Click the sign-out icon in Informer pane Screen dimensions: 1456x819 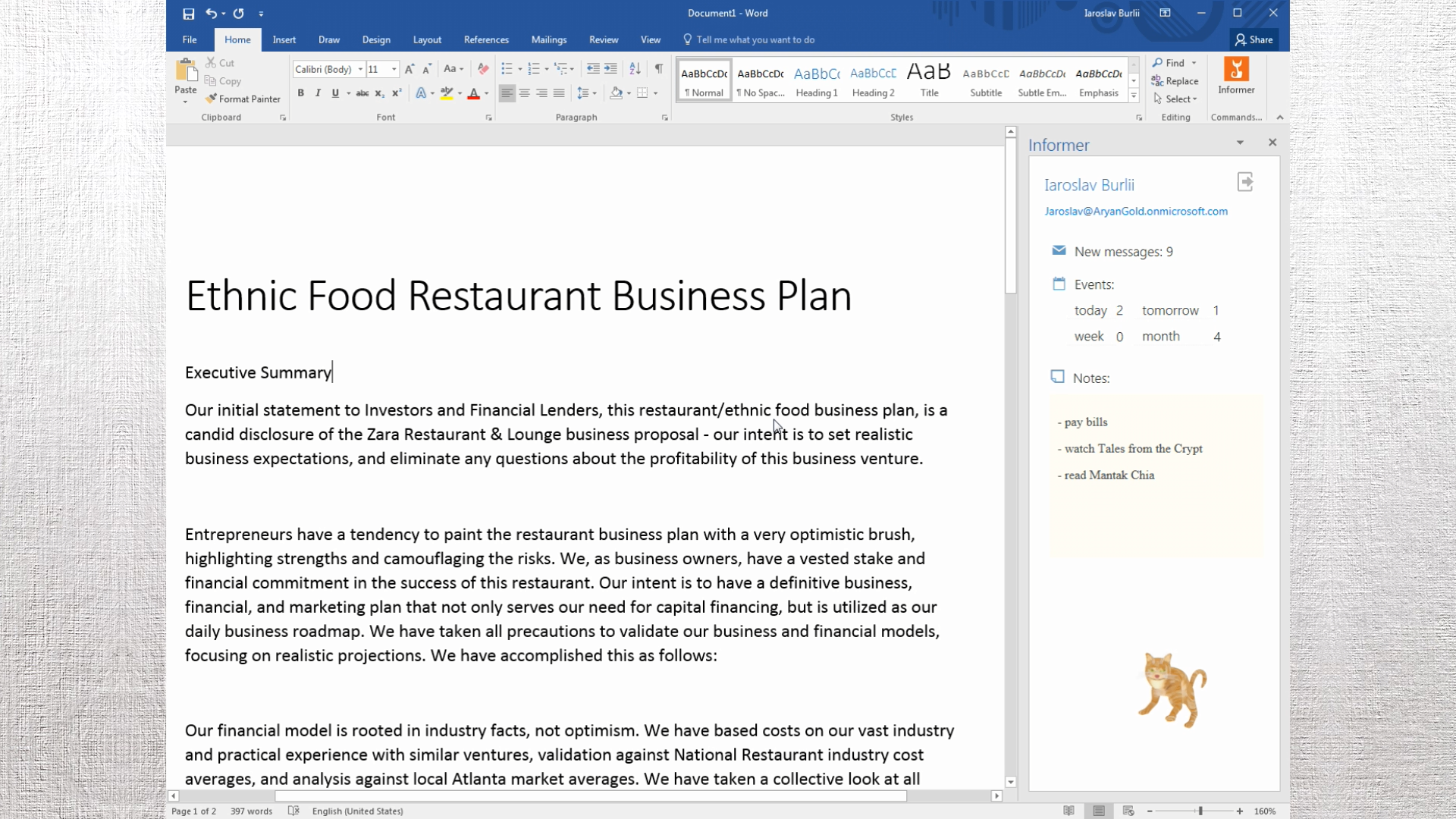point(1244,182)
